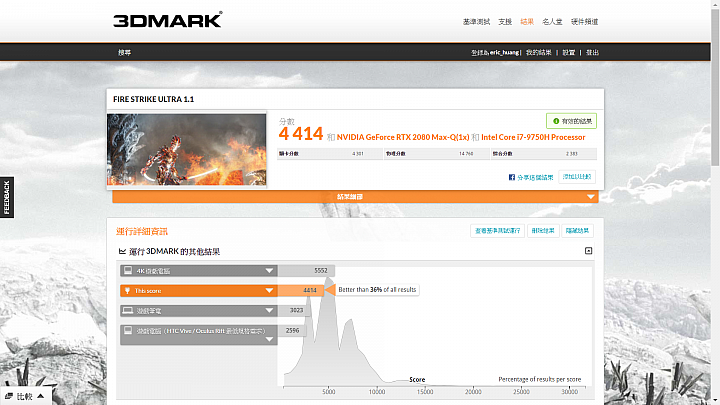
Task: Click the hide result button
Action: coord(577,231)
